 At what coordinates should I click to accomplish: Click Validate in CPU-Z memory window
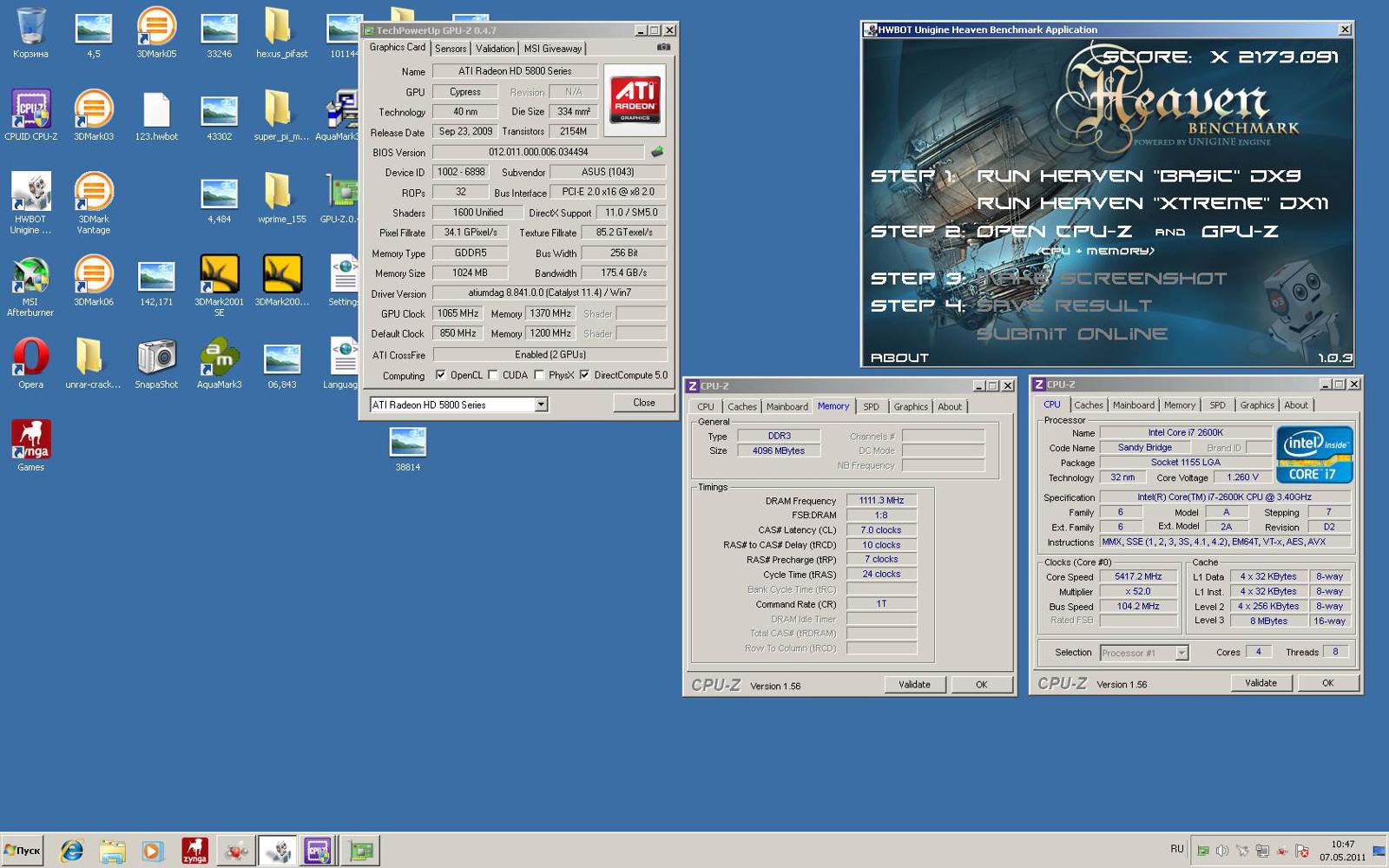tap(914, 684)
